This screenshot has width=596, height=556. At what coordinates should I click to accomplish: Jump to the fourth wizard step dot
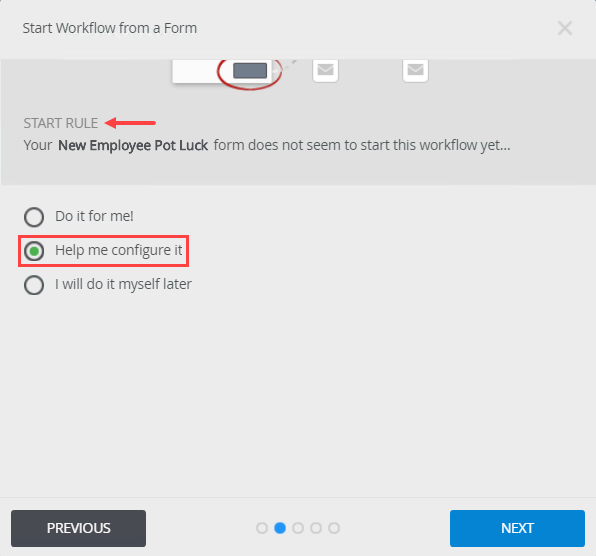pyautogui.click(x=316, y=528)
